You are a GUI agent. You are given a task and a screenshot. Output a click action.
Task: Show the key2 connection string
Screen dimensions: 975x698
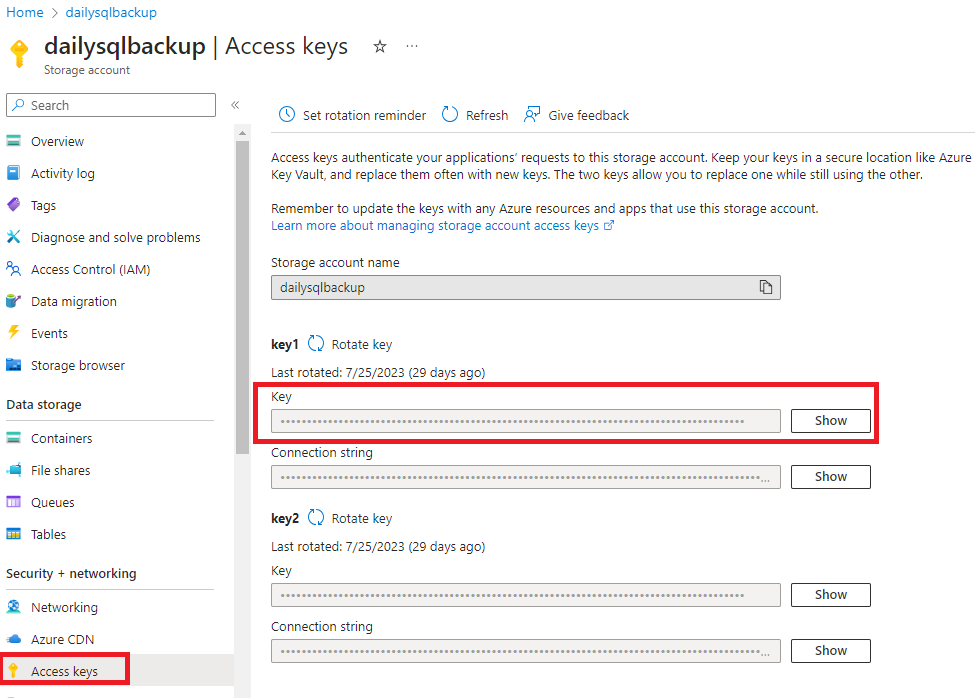pyautogui.click(x=831, y=651)
